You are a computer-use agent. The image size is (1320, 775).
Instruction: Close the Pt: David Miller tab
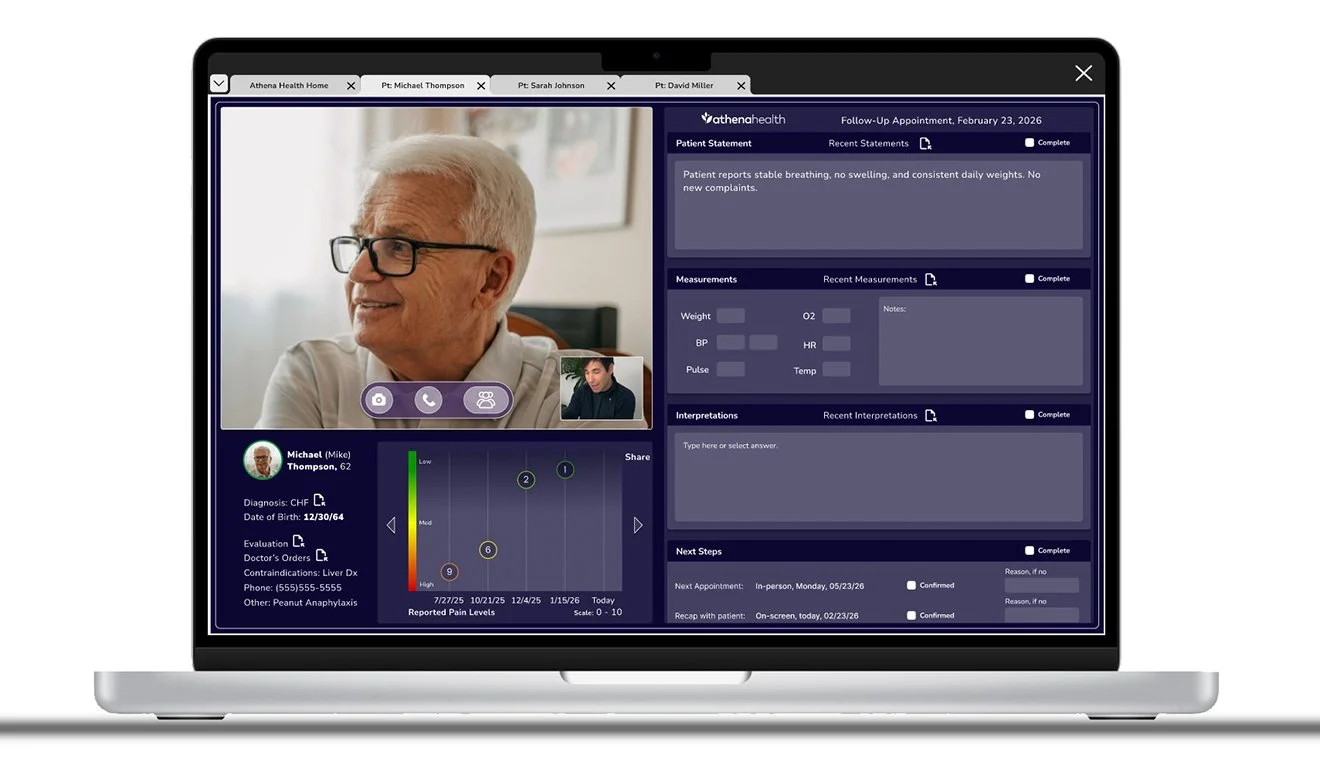[741, 86]
